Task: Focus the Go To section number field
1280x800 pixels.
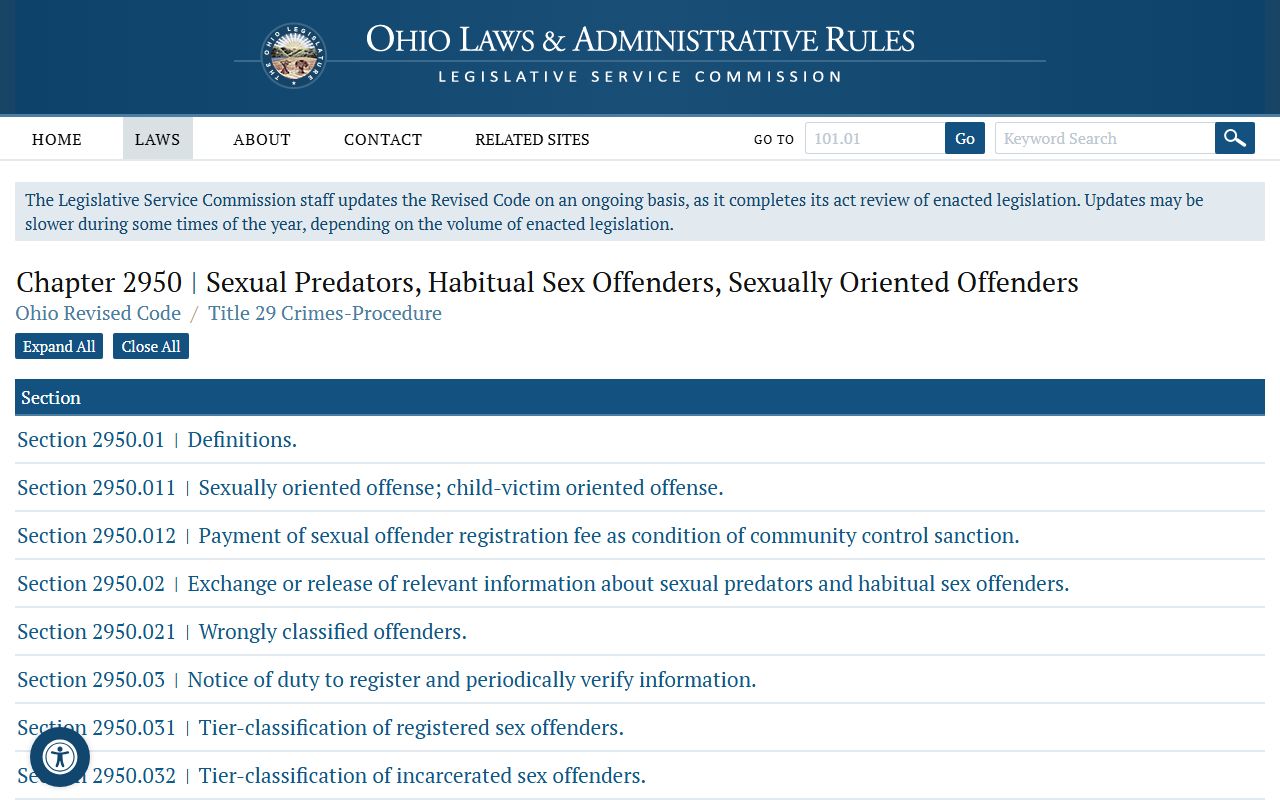Action: [x=875, y=138]
